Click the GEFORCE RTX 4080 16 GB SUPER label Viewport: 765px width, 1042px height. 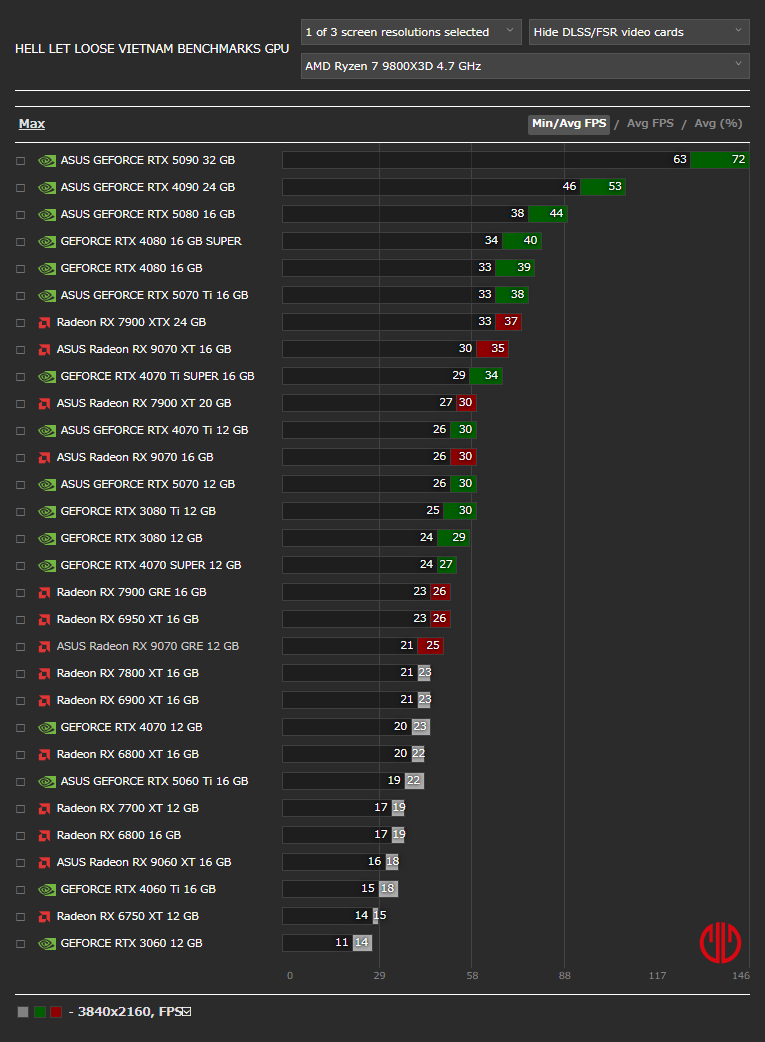pyautogui.click(x=151, y=241)
